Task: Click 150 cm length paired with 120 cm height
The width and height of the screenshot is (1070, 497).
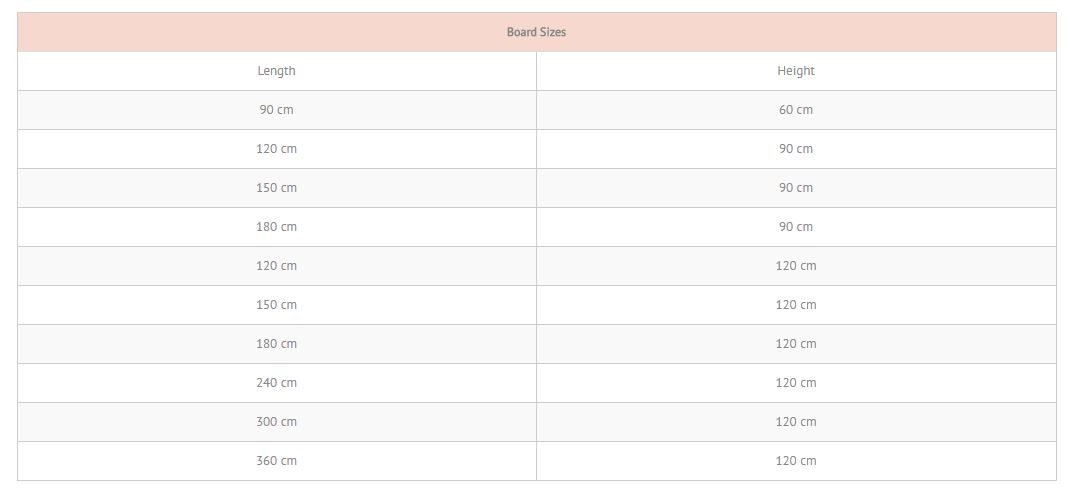Action: pos(277,304)
